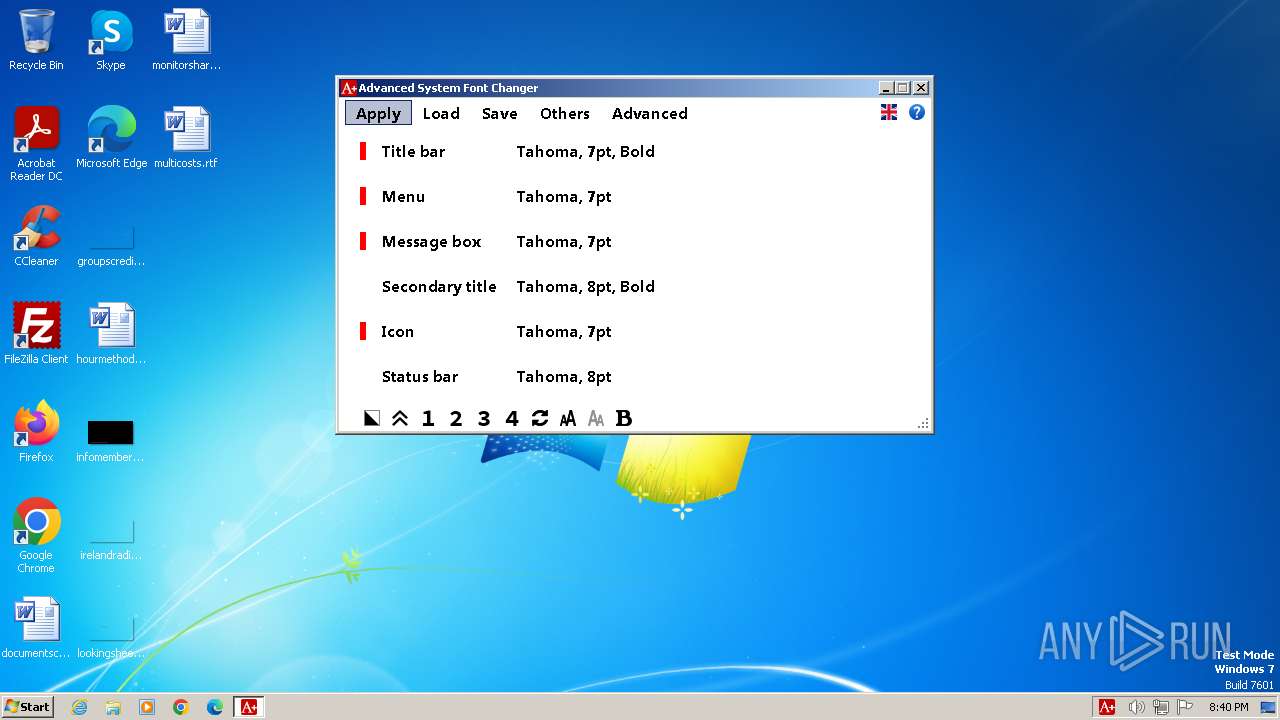Close the Advanced System Font Changer window
This screenshot has height=720, width=1280.
pyautogui.click(x=921, y=88)
